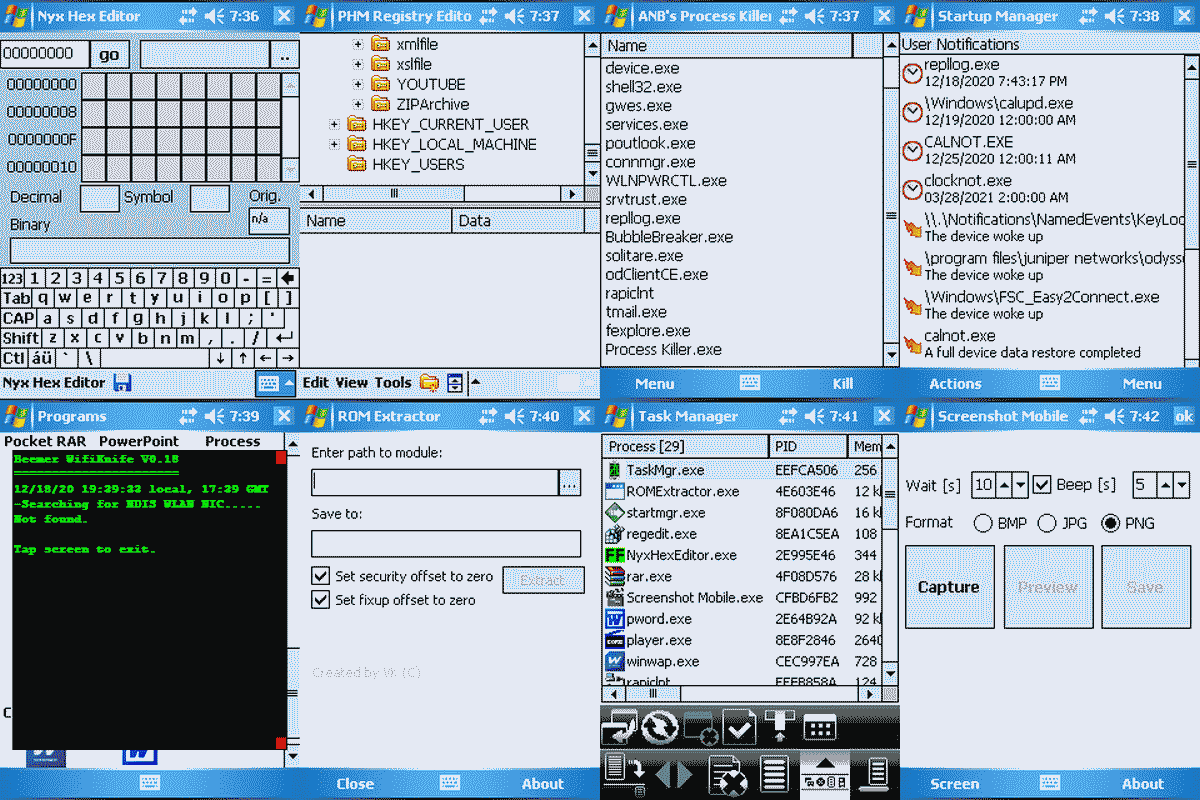Click the up-down arrows icon in the Registry Editor toolbar
The height and width of the screenshot is (800, 1200).
click(x=455, y=382)
